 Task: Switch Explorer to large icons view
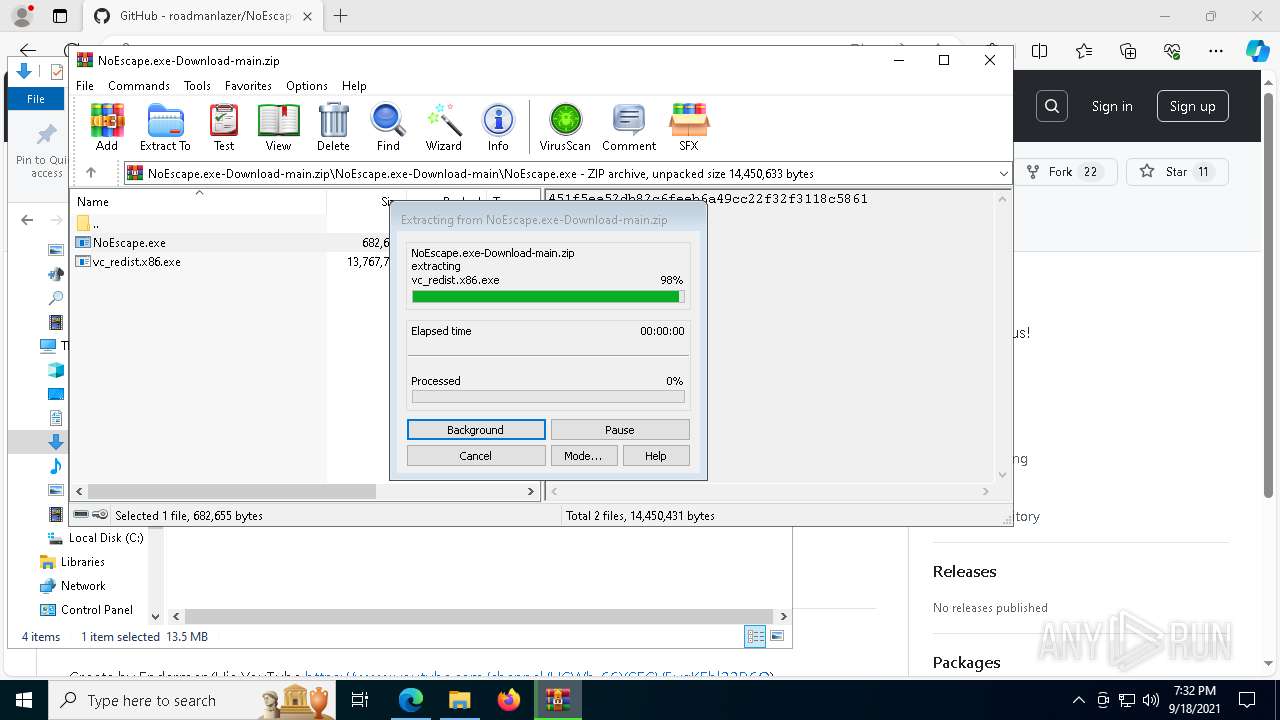777,636
